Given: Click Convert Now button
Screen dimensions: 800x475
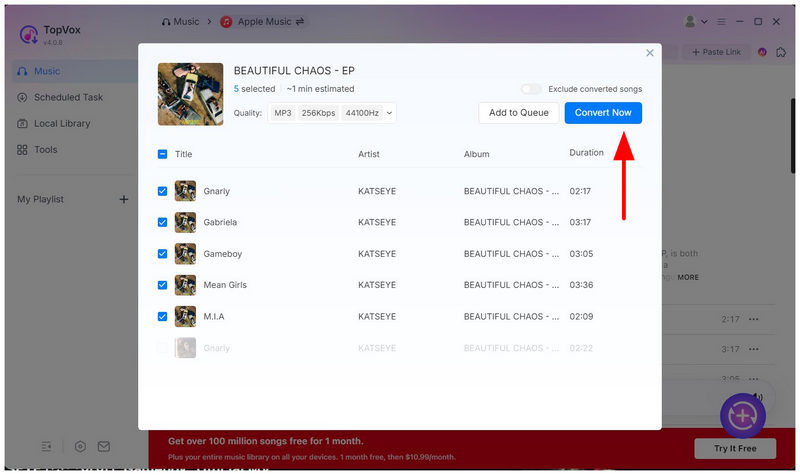Looking at the screenshot, I should point(603,113).
